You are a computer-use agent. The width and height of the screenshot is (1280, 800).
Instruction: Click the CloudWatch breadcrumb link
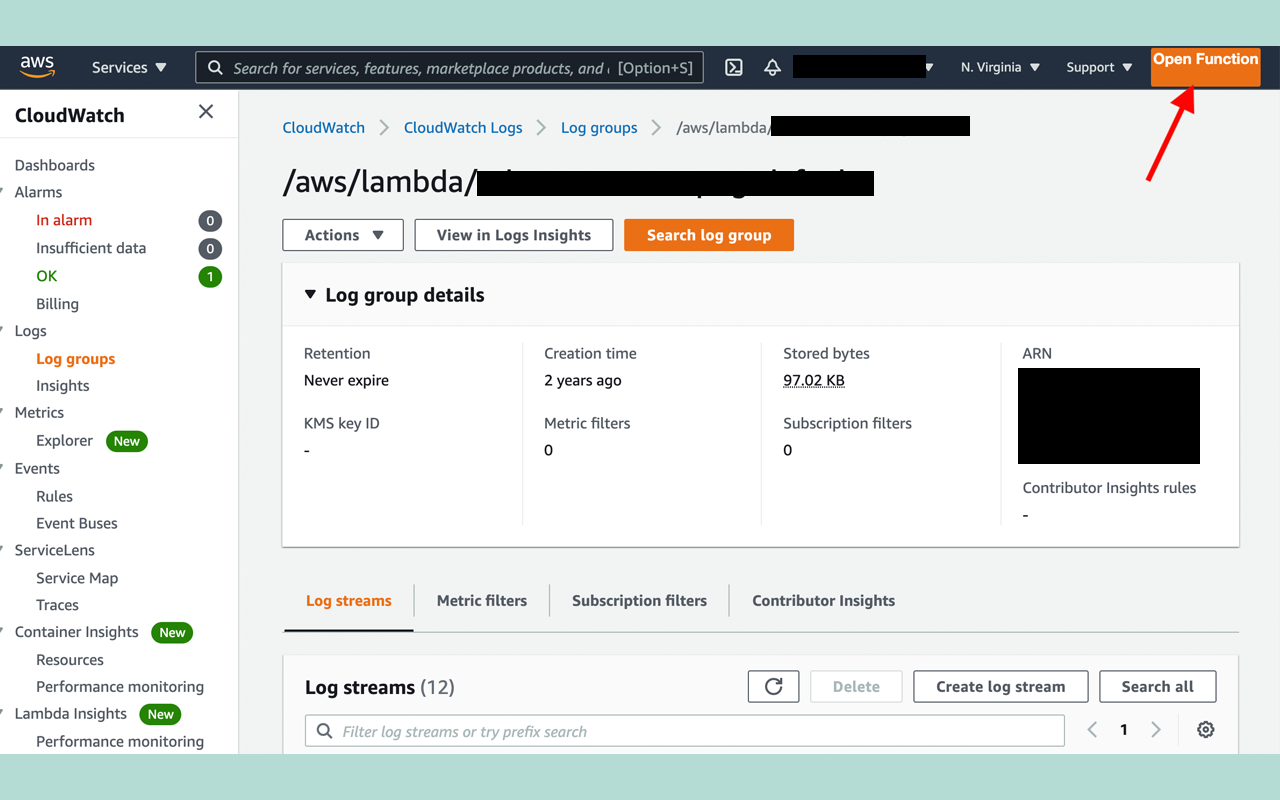(x=323, y=127)
